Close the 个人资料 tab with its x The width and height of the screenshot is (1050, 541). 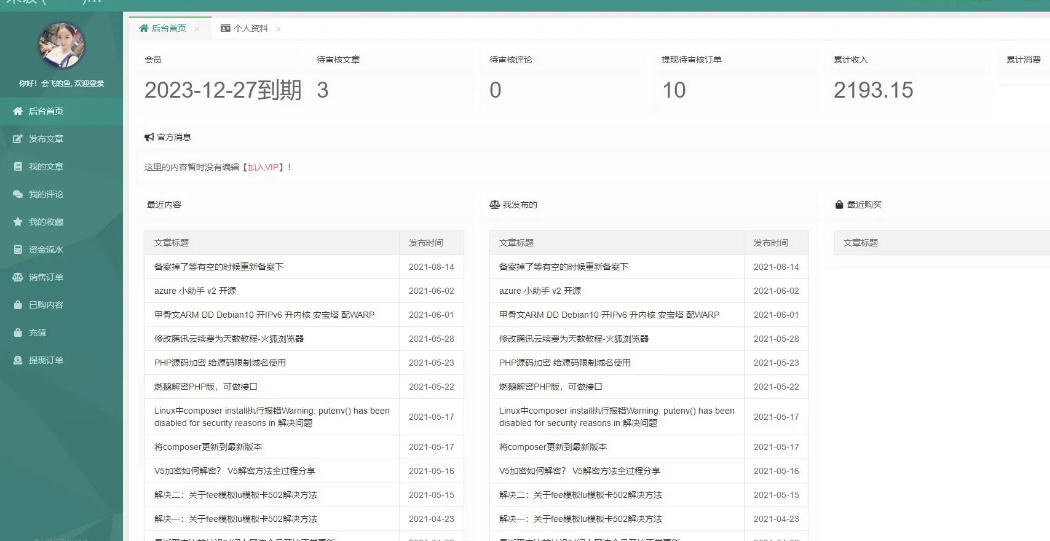tap(278, 29)
